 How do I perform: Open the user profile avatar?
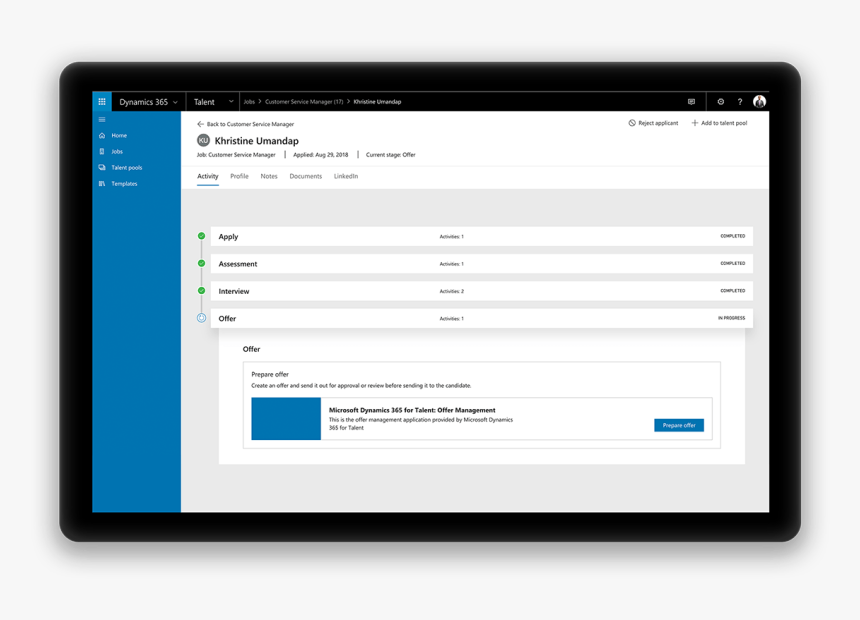760,102
